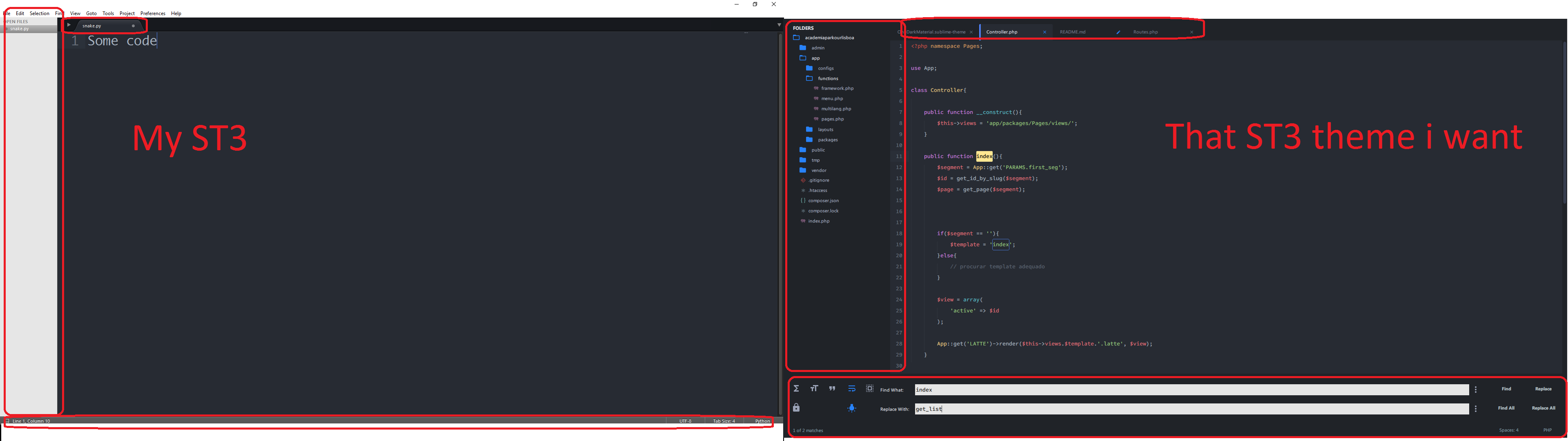1568x441 pixels.
Task: Click the Find All button
Action: pyautogui.click(x=1506, y=408)
